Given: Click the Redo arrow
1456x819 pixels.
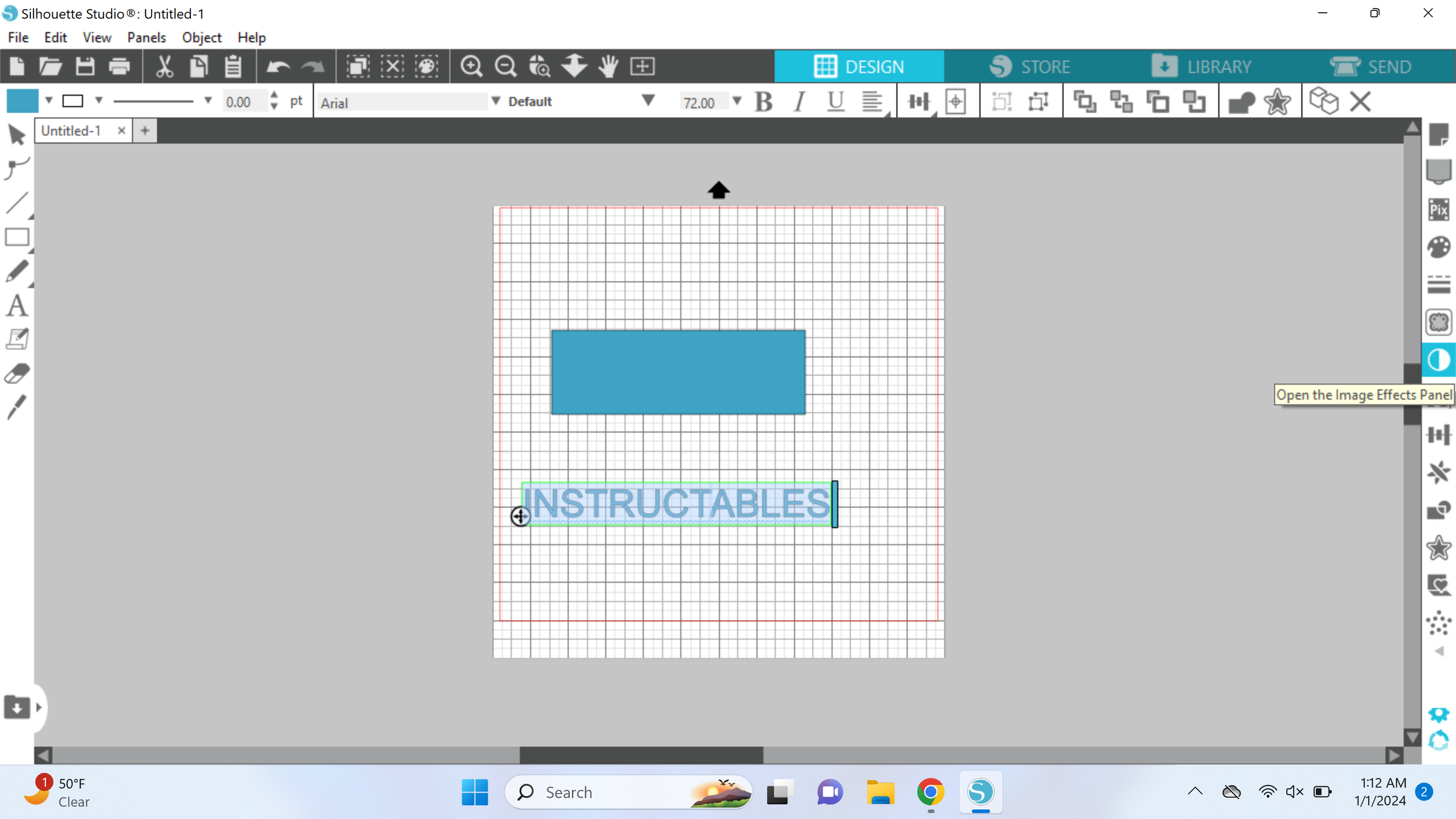Looking at the screenshot, I should click(x=312, y=66).
